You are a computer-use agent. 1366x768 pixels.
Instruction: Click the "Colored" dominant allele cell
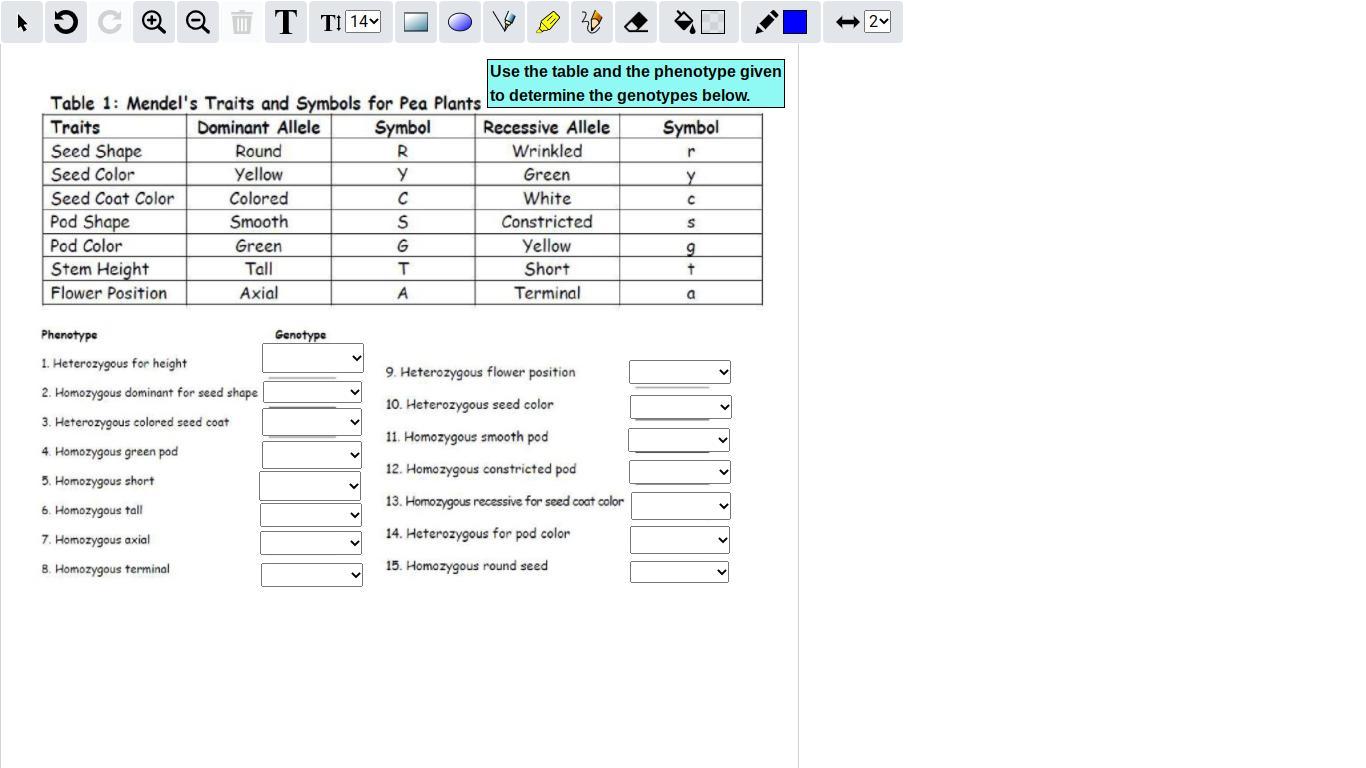click(258, 198)
